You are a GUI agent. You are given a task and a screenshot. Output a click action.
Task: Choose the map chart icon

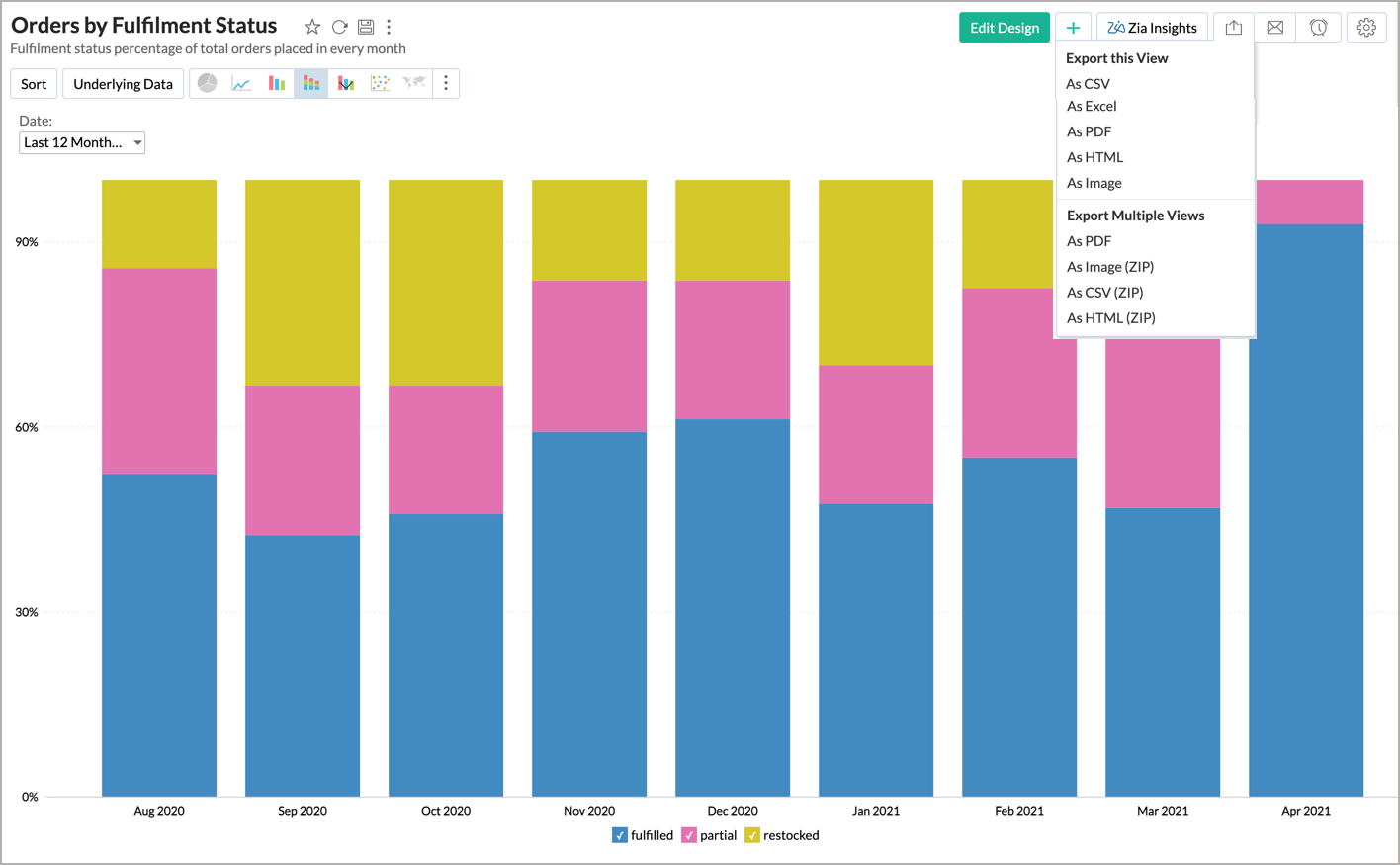(x=413, y=84)
